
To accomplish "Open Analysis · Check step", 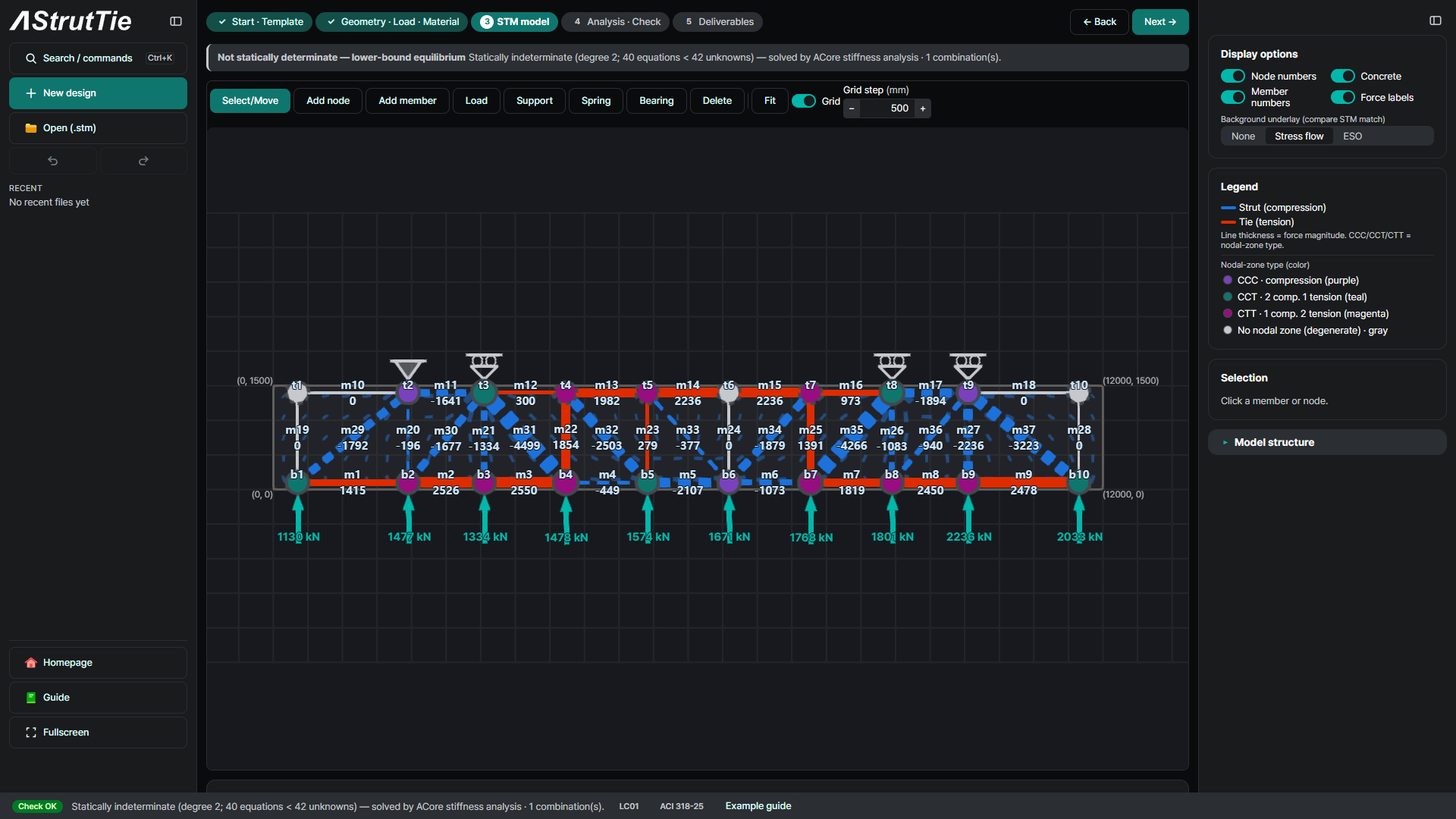I will click(x=616, y=22).
